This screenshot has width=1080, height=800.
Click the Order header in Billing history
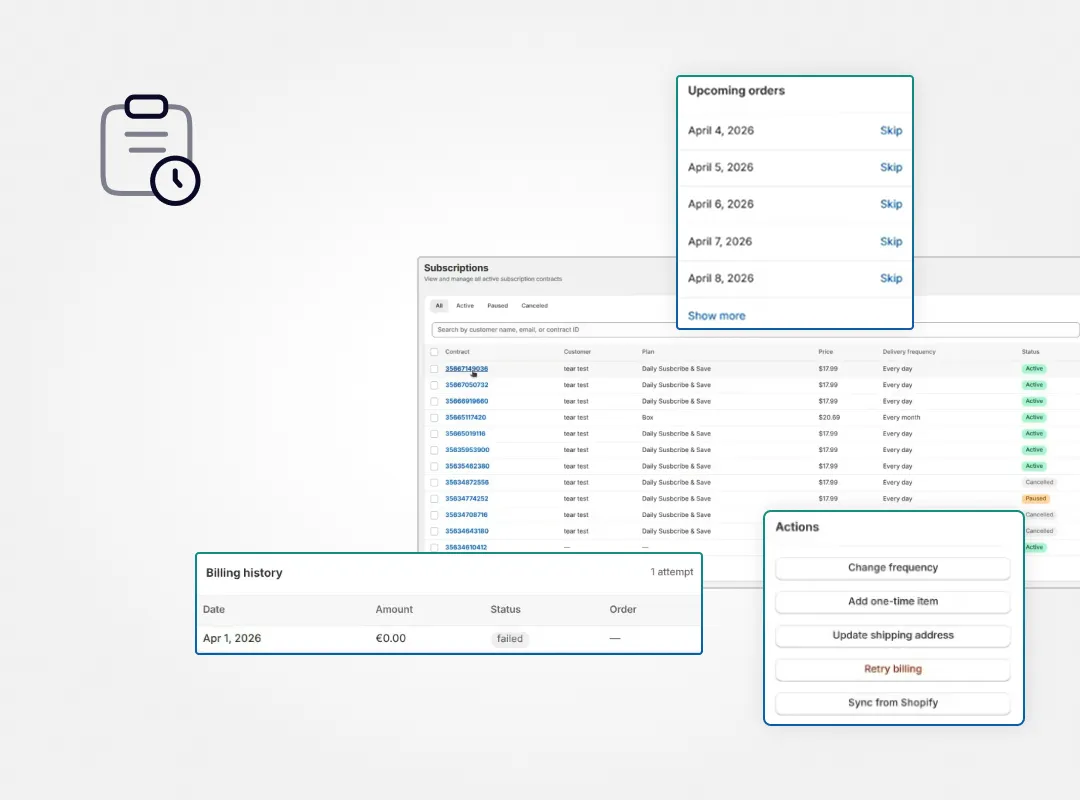[x=623, y=610]
